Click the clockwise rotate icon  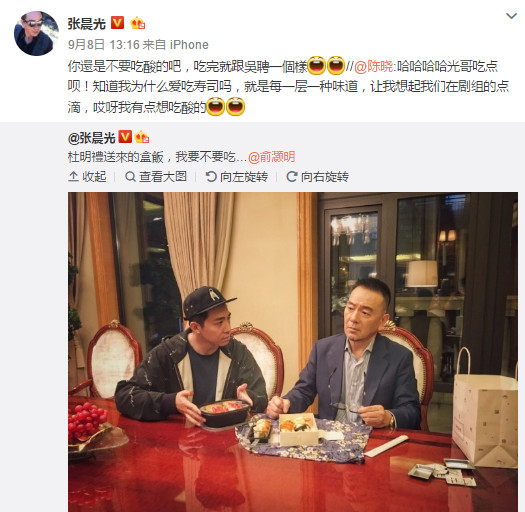292,176
